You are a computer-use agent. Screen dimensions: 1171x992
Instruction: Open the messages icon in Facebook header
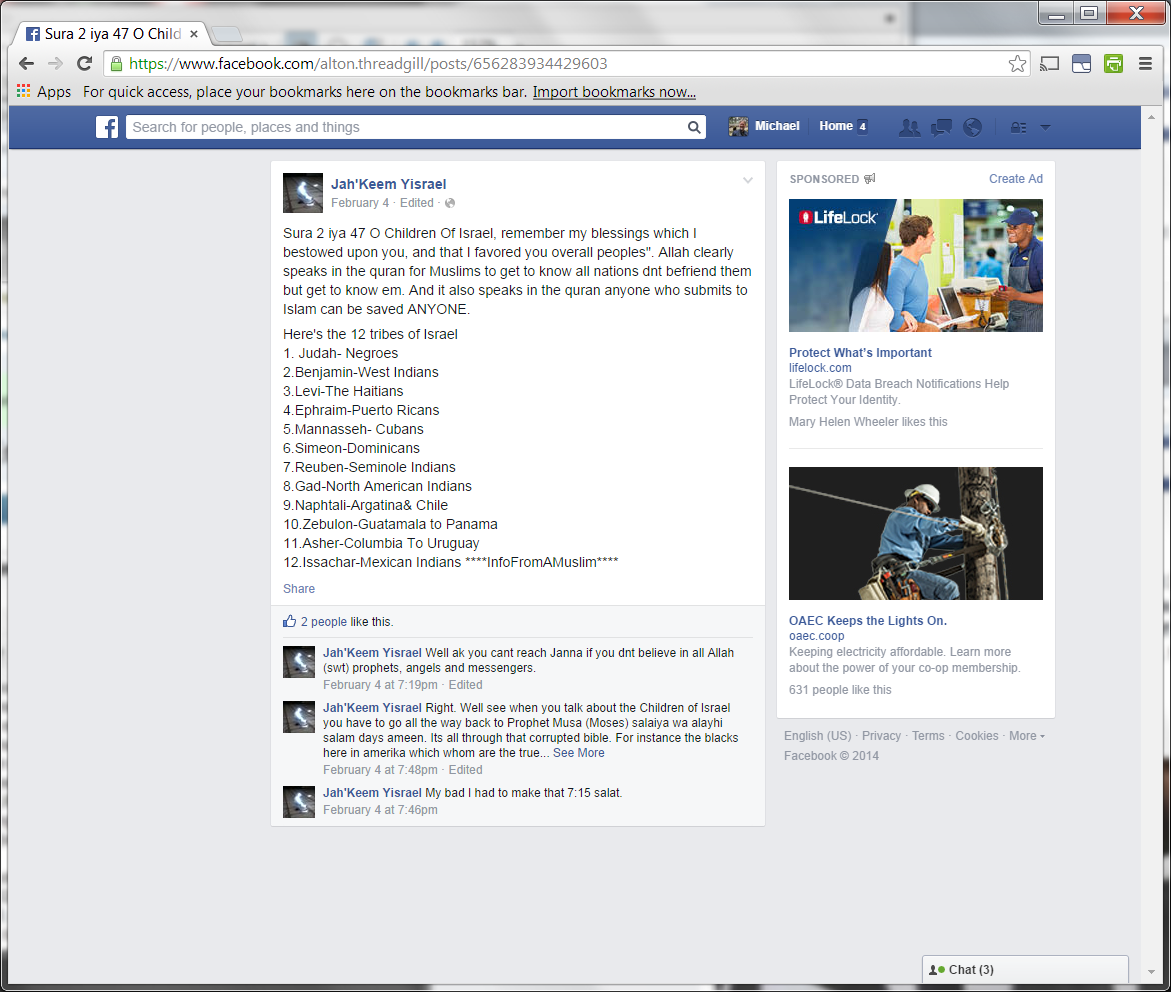[x=941, y=127]
